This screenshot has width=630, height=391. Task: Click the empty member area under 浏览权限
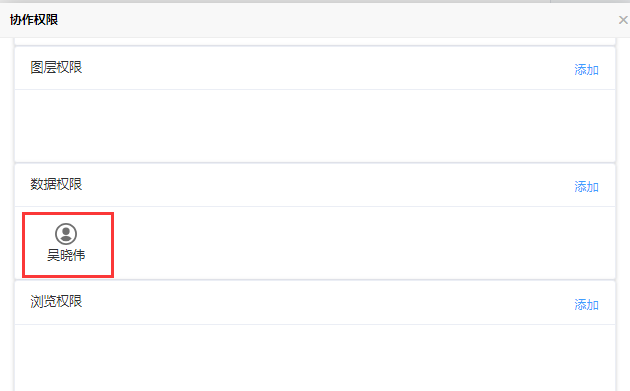315,358
